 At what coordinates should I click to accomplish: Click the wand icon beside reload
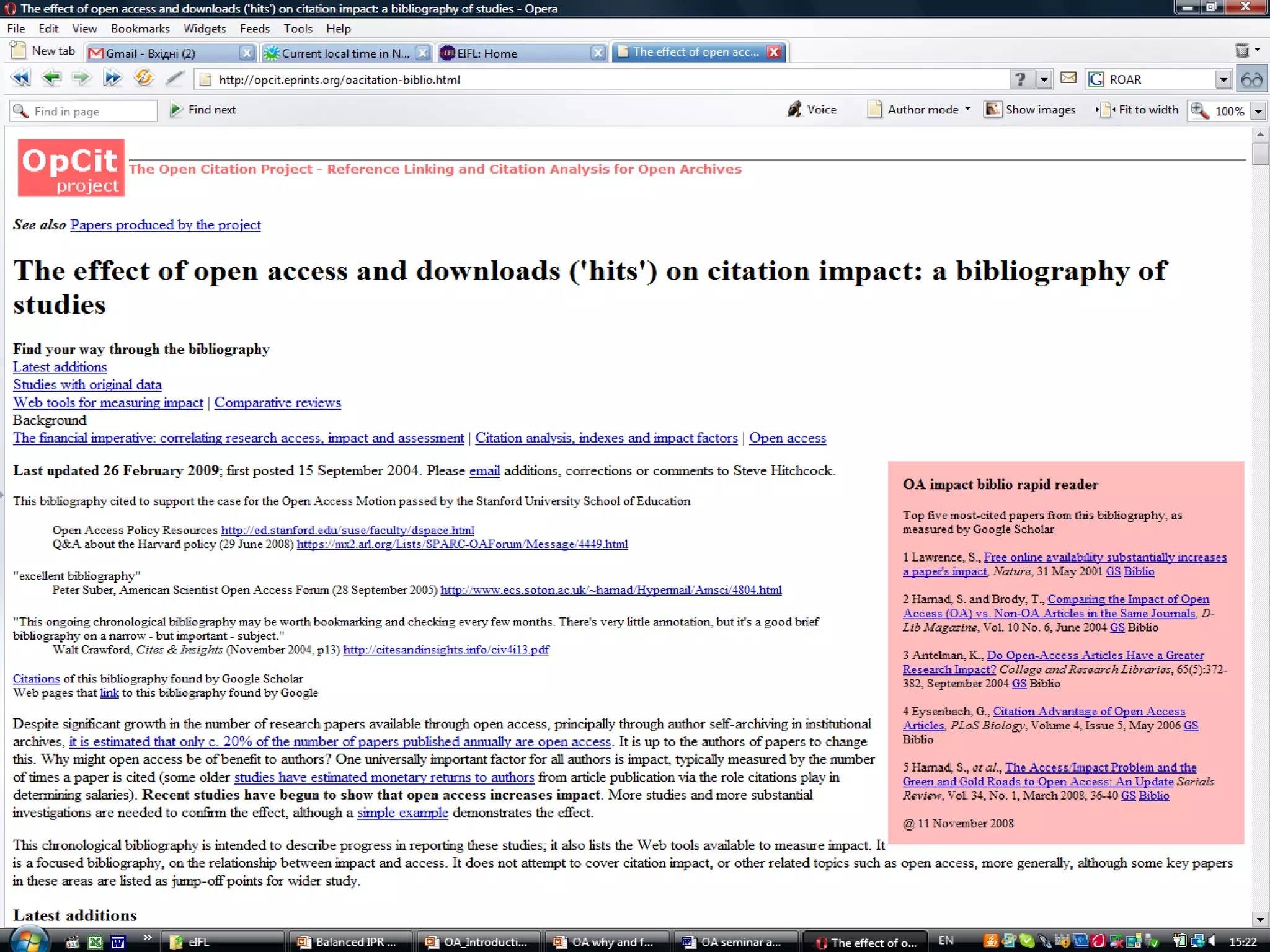click(175, 79)
